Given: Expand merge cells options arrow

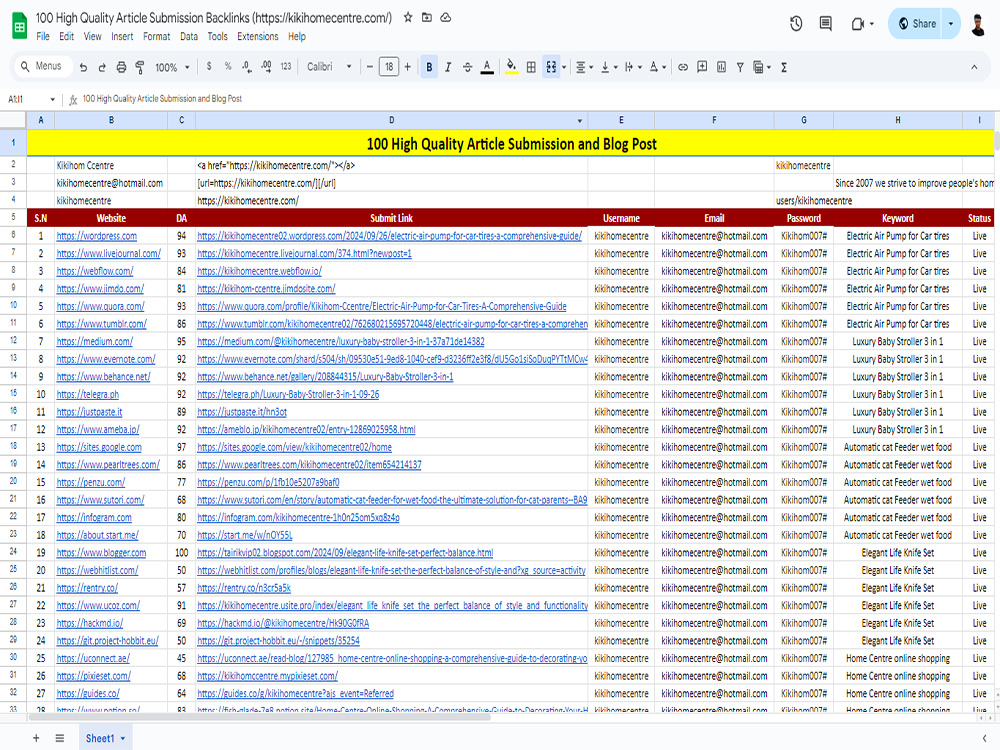Looking at the screenshot, I should [564, 67].
